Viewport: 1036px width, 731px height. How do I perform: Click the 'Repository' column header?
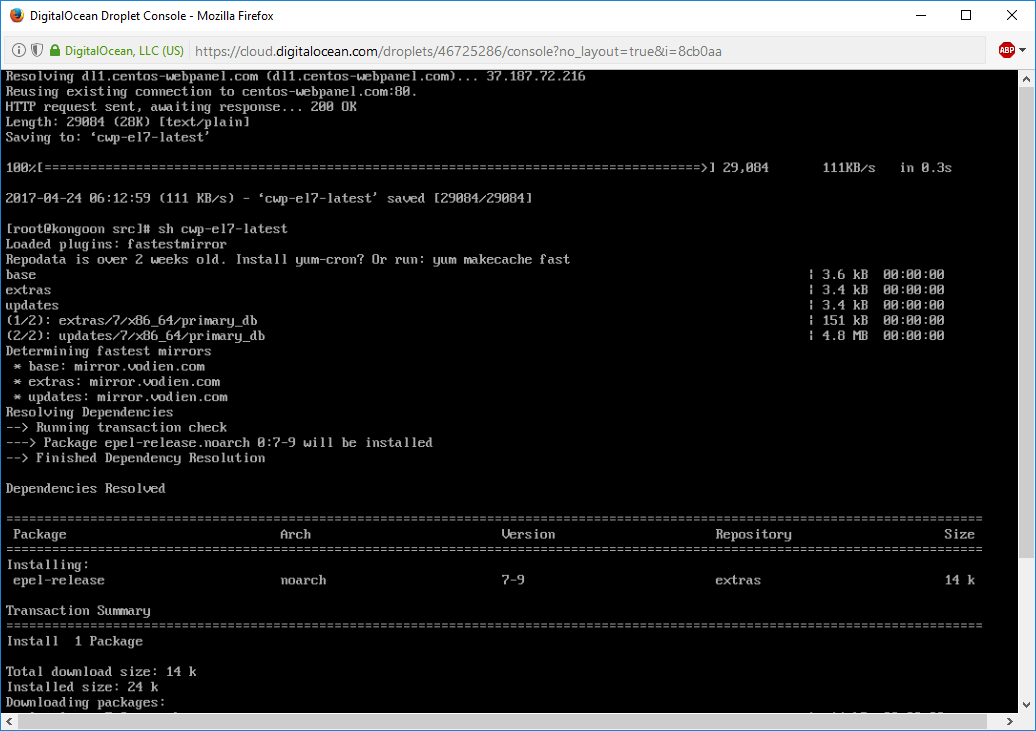(753, 534)
